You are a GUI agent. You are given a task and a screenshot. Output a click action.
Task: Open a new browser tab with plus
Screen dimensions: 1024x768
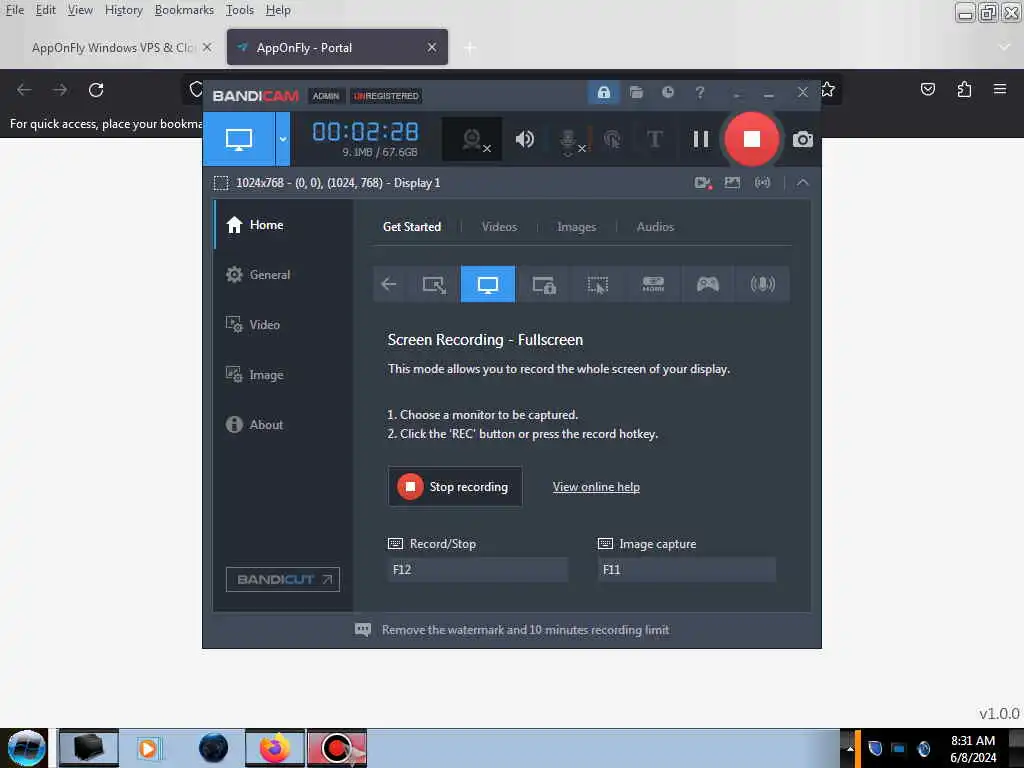[x=470, y=48]
